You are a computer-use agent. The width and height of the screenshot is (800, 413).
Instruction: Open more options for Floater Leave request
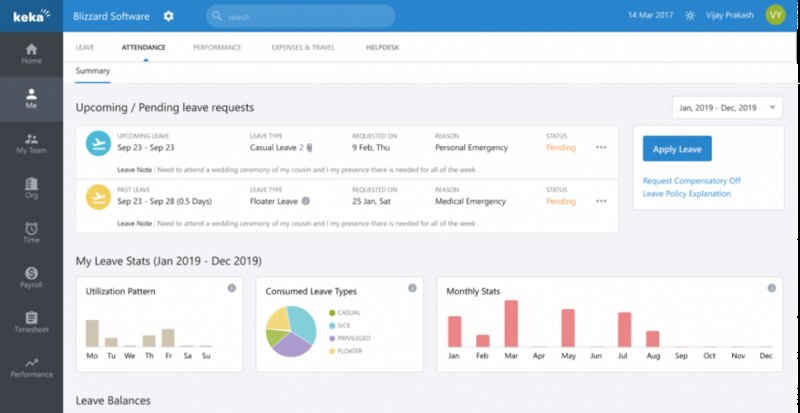point(601,200)
